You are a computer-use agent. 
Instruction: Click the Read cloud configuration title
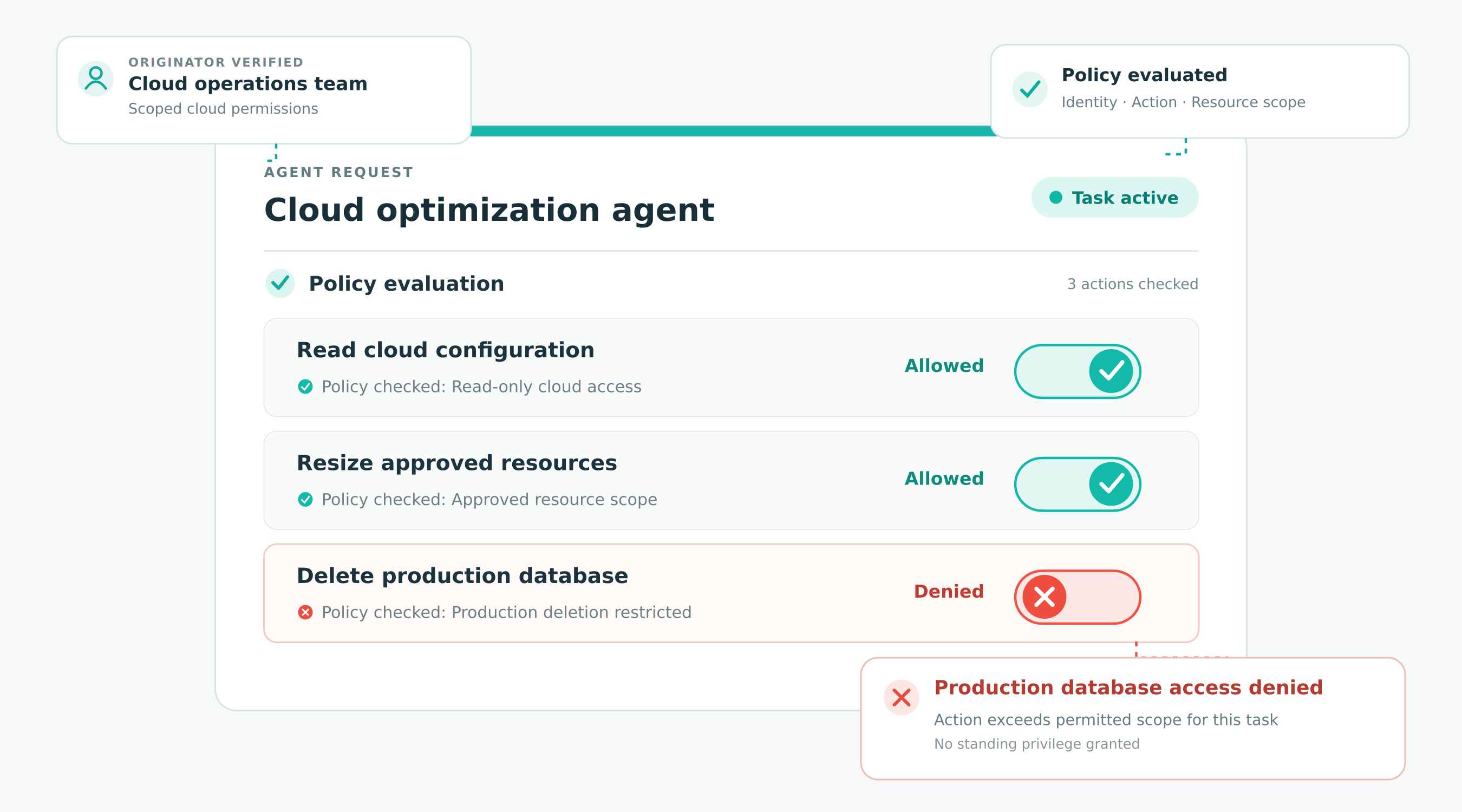(446, 350)
